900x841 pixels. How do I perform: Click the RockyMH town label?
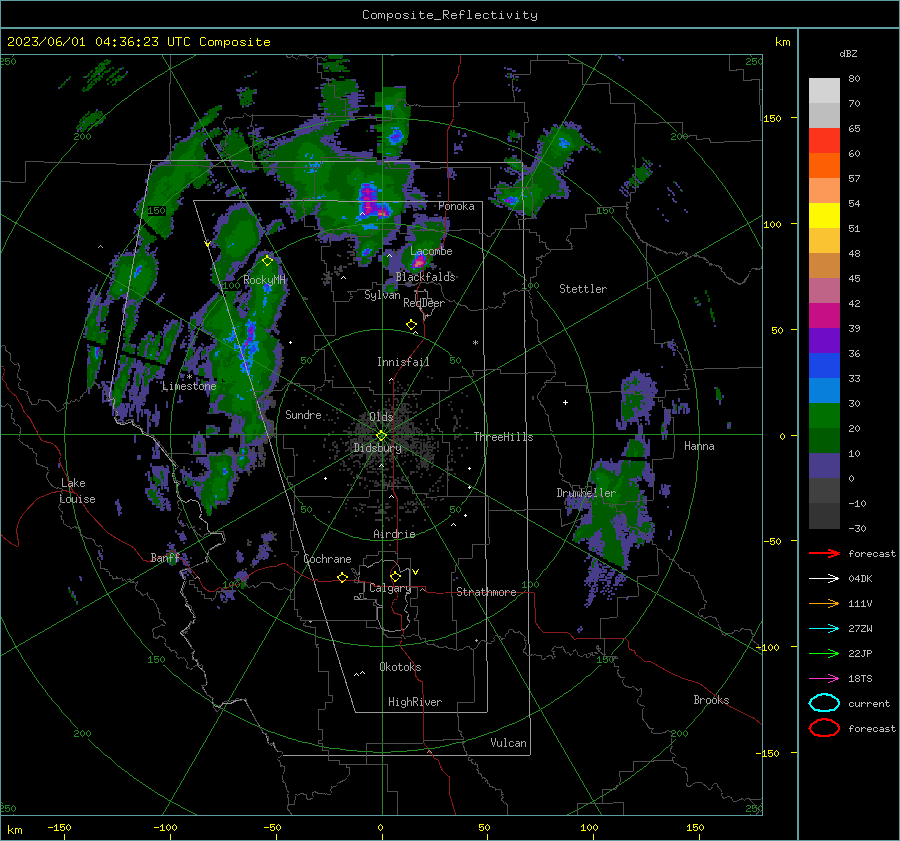[264, 280]
